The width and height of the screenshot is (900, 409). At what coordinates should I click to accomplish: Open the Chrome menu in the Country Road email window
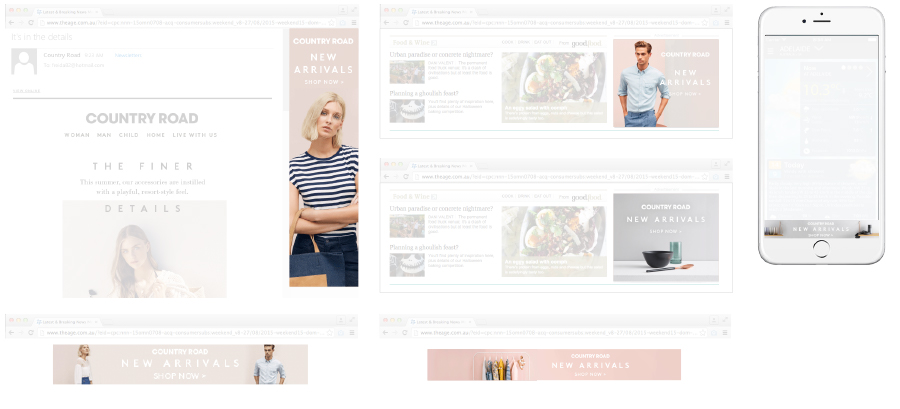coord(353,22)
